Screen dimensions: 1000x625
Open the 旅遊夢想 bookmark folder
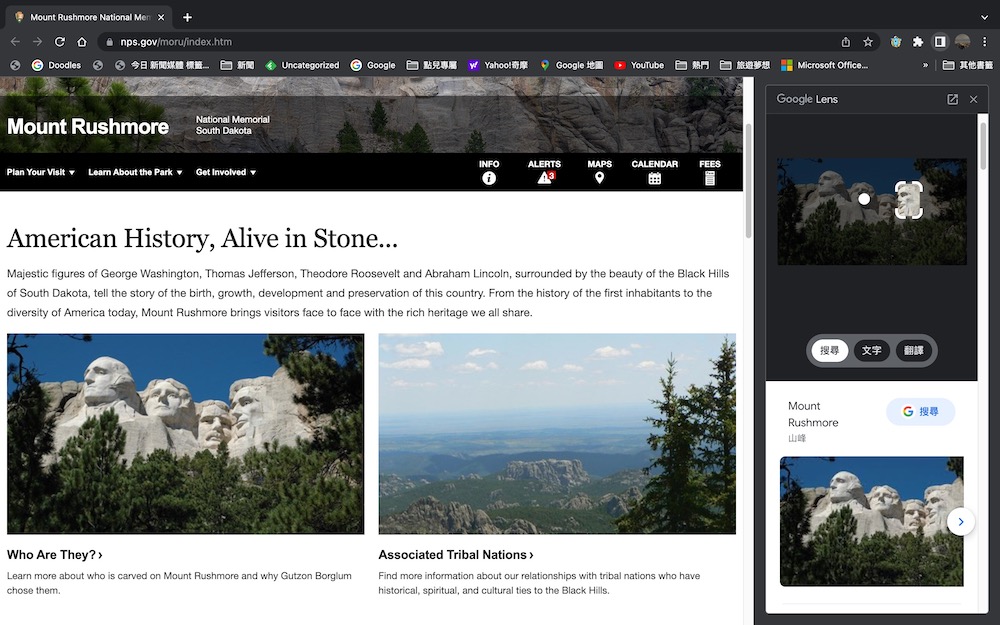[x=745, y=65]
